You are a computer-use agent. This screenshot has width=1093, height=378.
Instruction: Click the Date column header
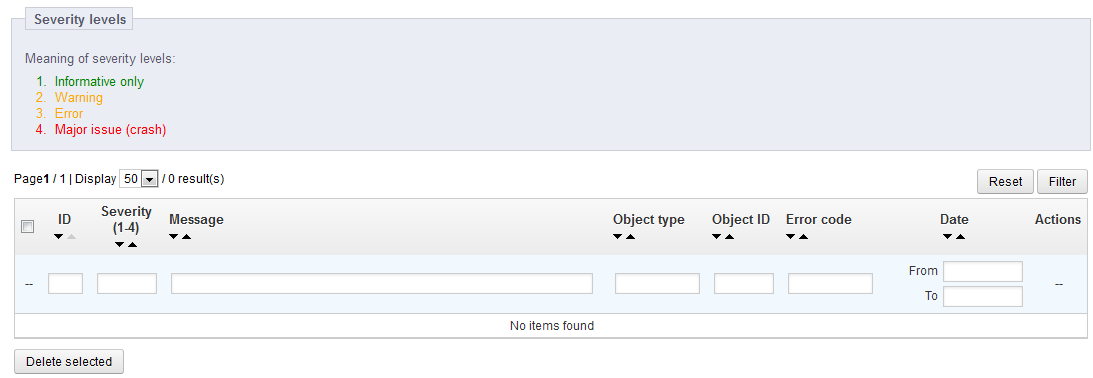(x=954, y=220)
